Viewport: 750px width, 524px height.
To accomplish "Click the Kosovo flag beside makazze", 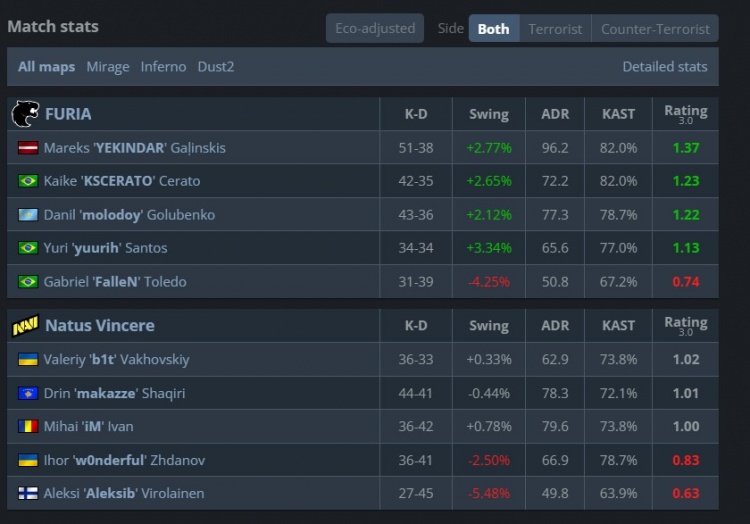I will [x=28, y=393].
